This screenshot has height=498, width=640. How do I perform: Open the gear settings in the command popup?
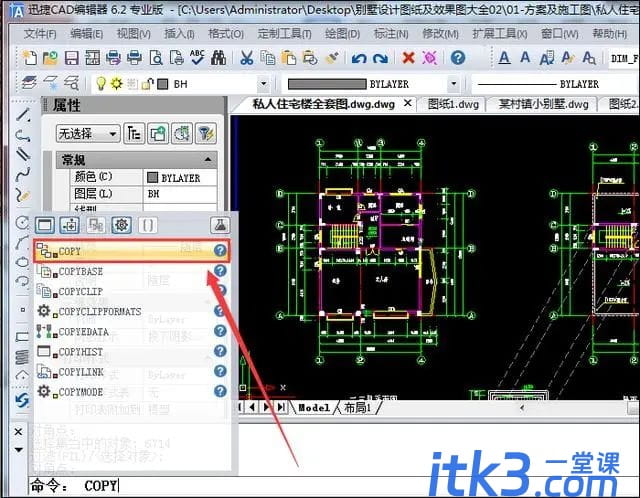(x=122, y=225)
